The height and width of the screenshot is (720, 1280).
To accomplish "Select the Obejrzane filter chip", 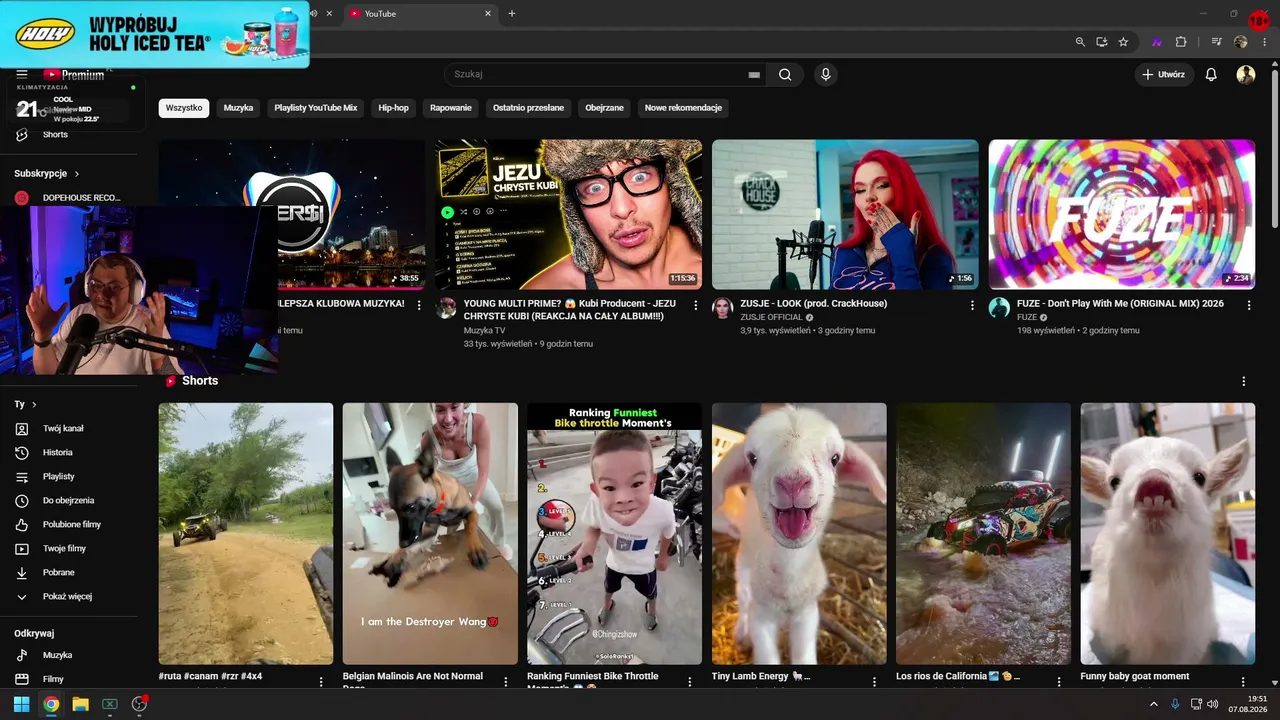I will (x=604, y=108).
